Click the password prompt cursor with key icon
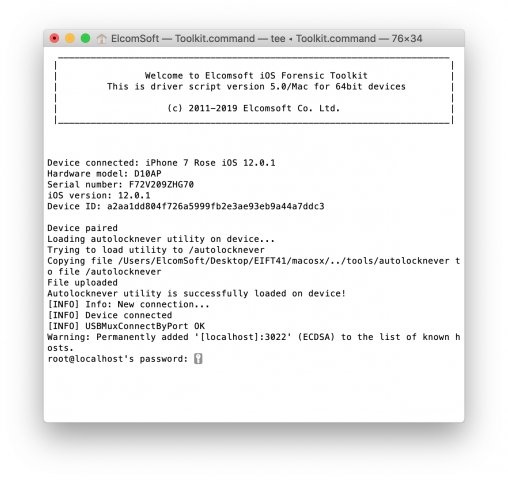Screen dimensions: 508x480 click(x=198, y=359)
